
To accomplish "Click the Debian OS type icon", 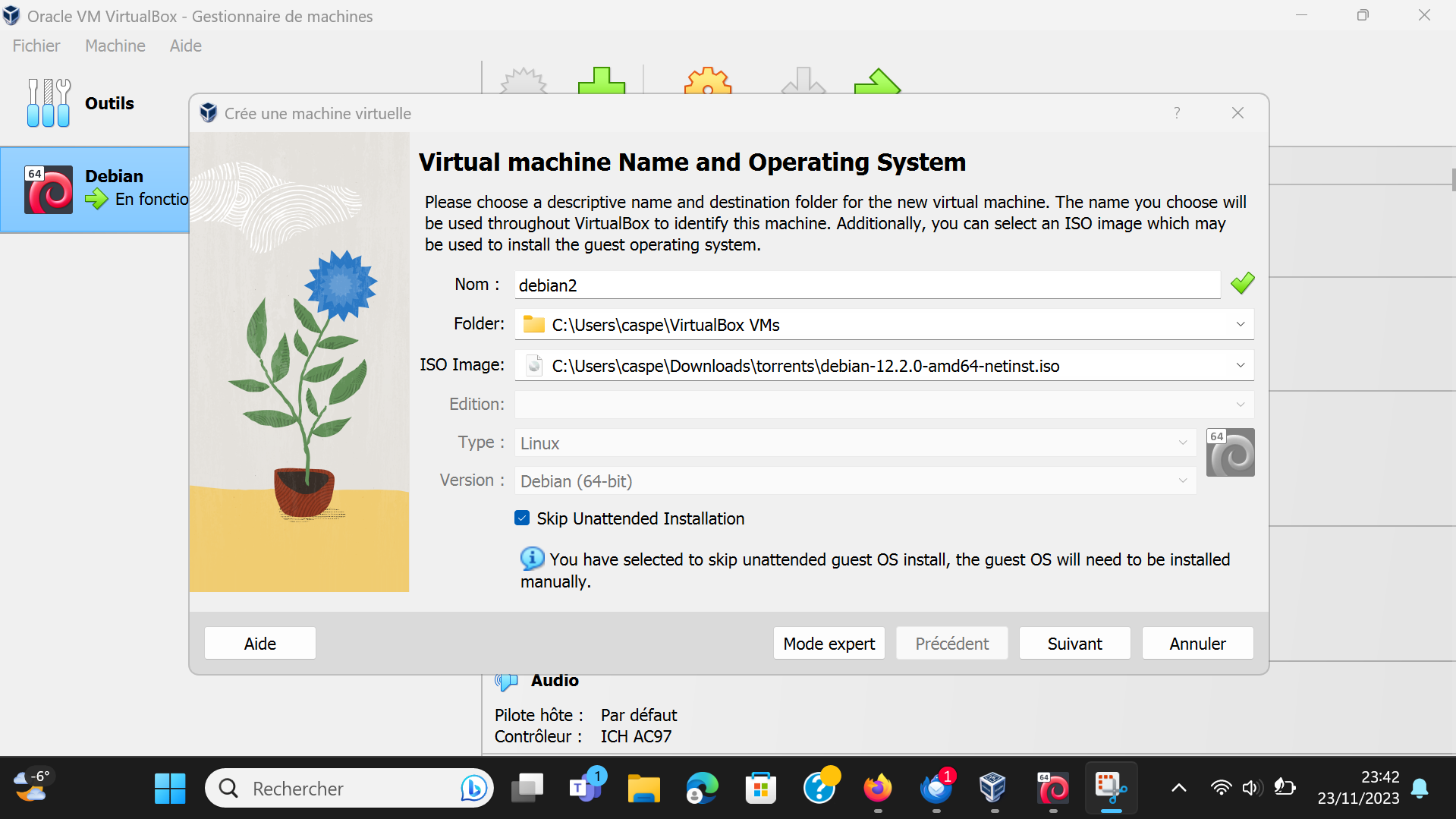I will (1230, 453).
